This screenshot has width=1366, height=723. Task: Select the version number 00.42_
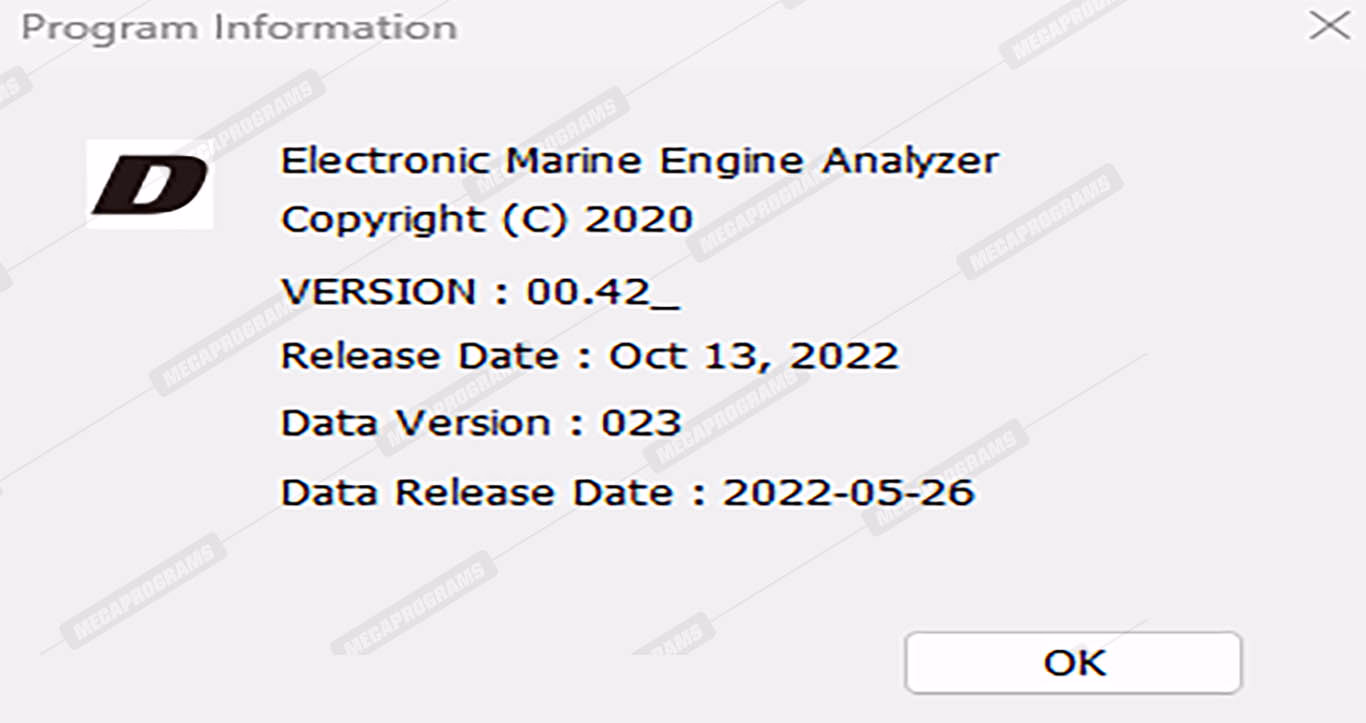603,292
